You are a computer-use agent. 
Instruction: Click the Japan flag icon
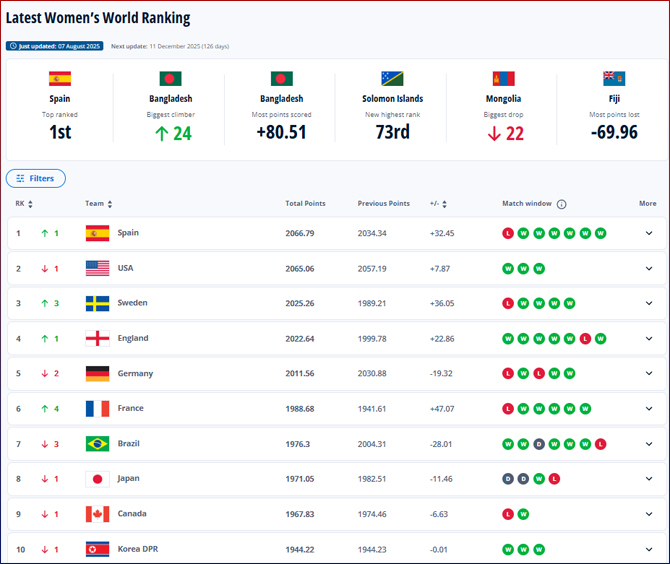pyautogui.click(x=97, y=478)
